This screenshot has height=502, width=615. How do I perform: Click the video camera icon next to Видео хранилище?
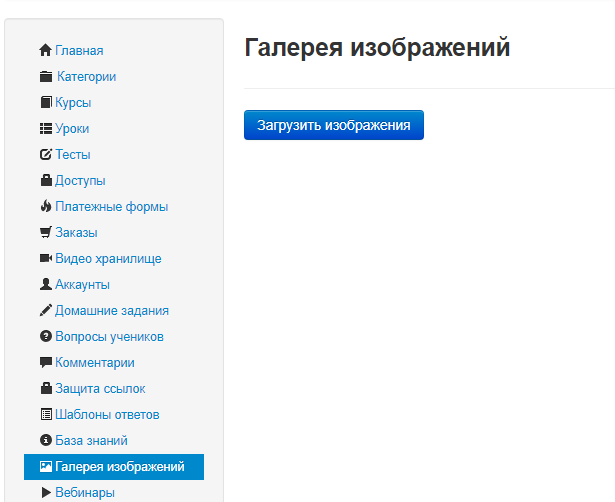[46, 258]
